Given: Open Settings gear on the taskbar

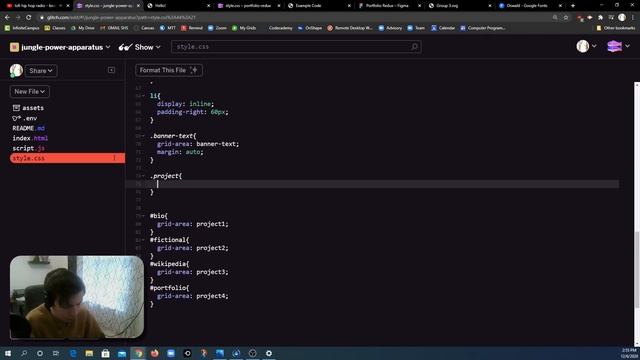Looking at the screenshot, I should (x=269, y=353).
